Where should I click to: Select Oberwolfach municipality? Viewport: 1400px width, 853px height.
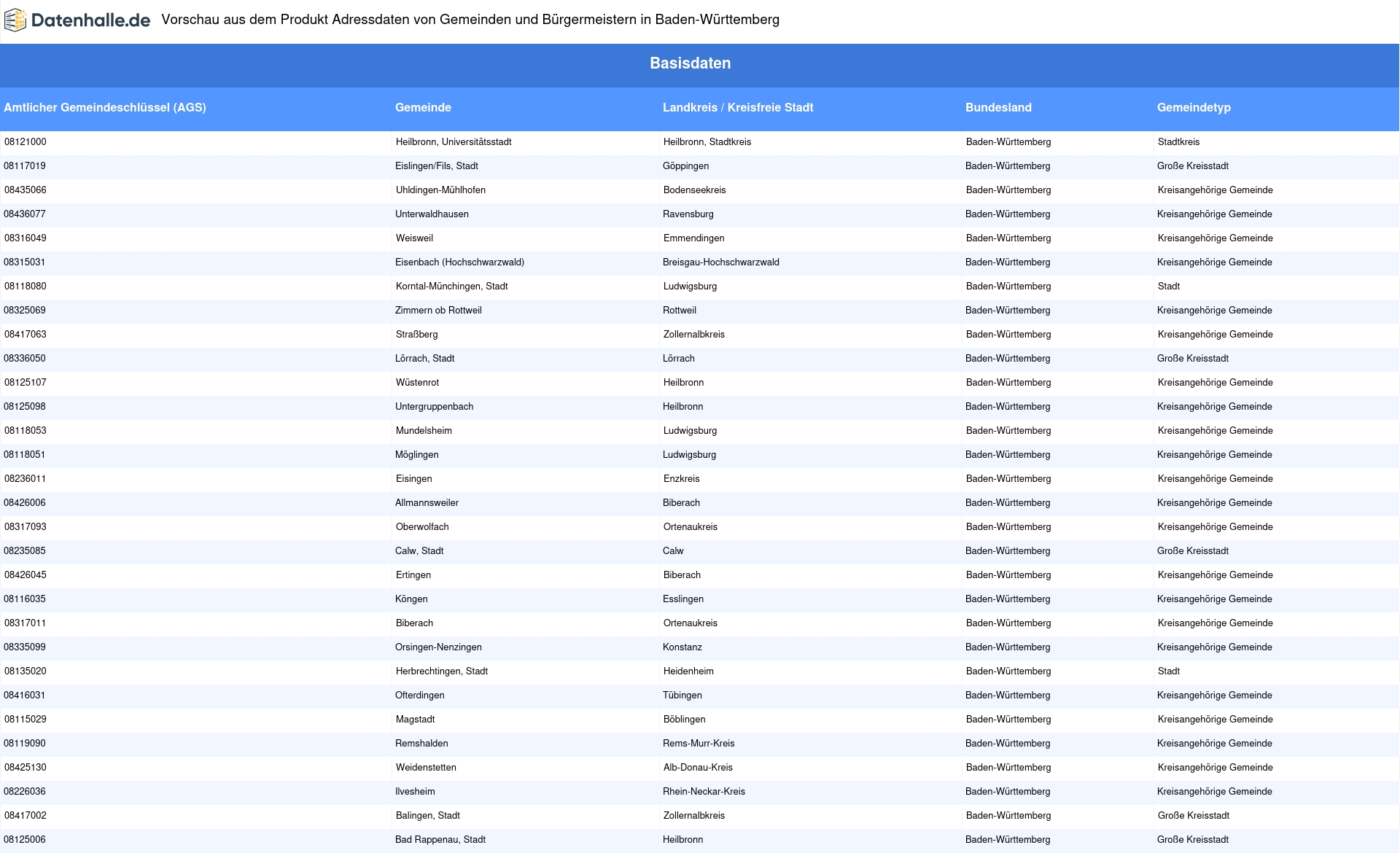click(422, 527)
